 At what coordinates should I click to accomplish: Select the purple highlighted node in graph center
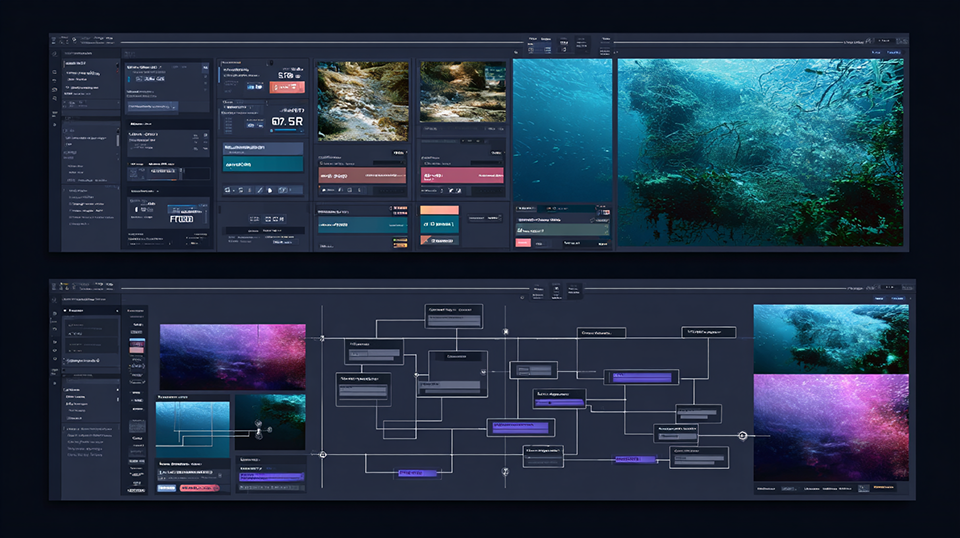[519, 427]
